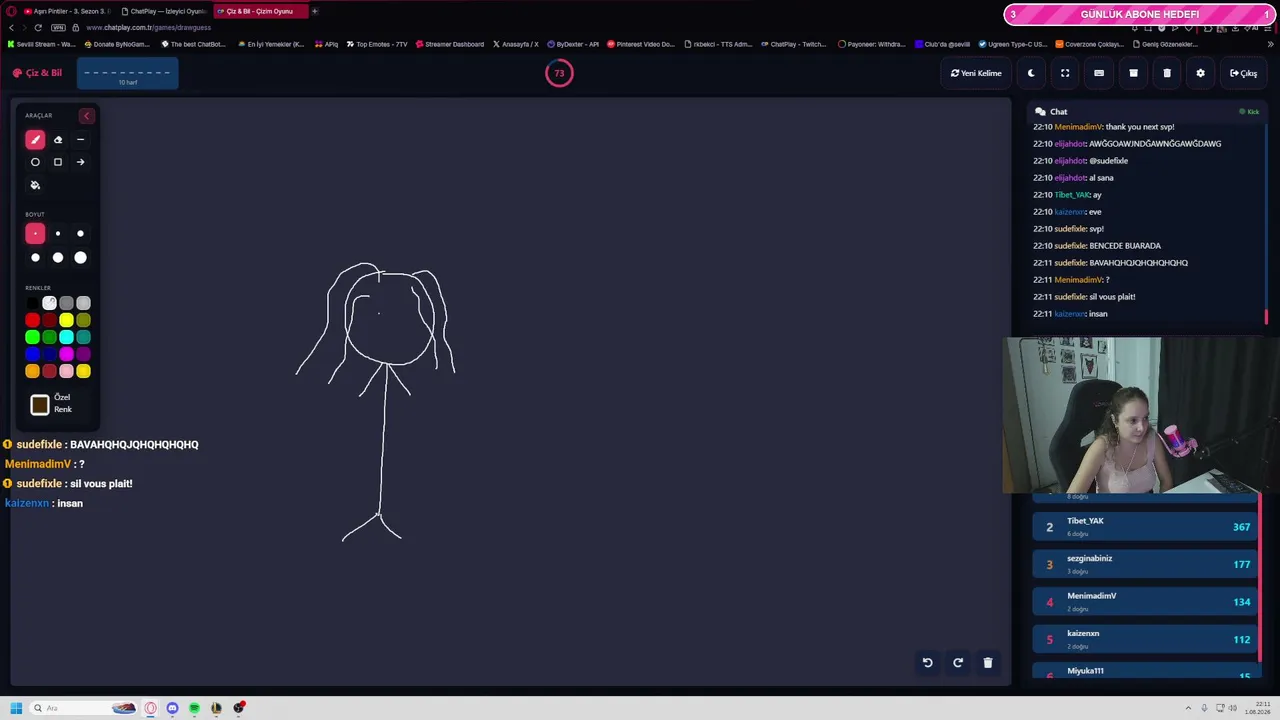Screen dimensions: 1280x720
Task: Switch to Aşırı Pintiler YouTube tab
Action: coord(66,11)
